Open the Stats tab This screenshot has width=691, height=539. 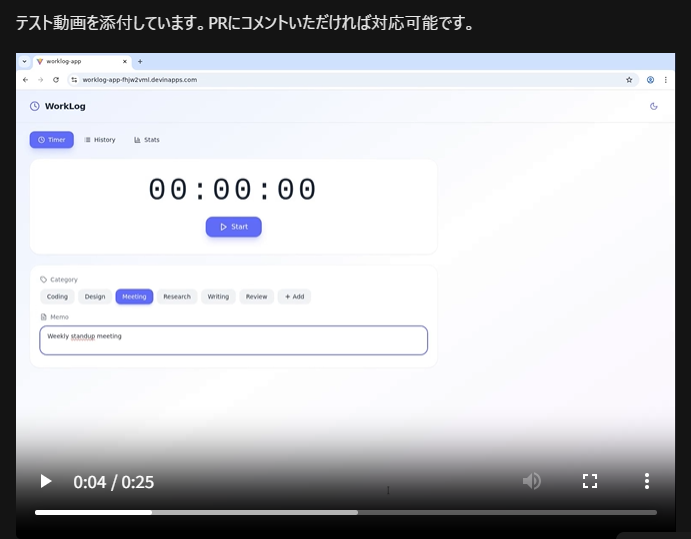[147, 140]
